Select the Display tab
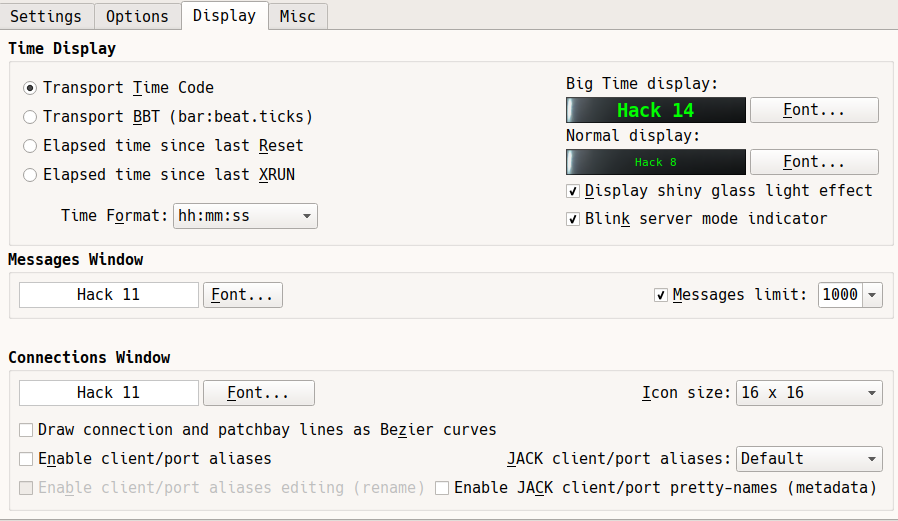 (224, 15)
